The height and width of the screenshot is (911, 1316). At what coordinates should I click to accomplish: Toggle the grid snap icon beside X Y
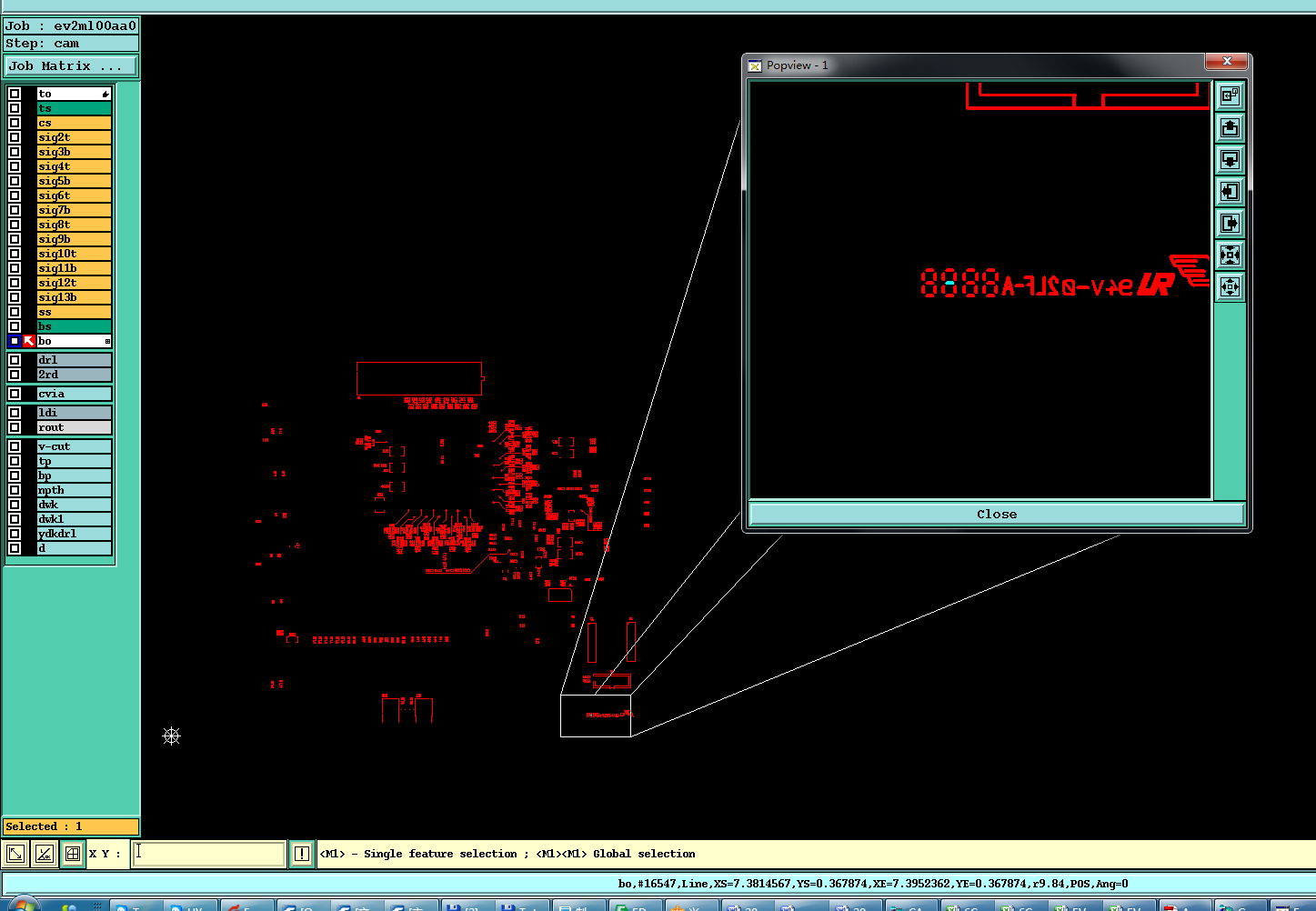pos(73,854)
